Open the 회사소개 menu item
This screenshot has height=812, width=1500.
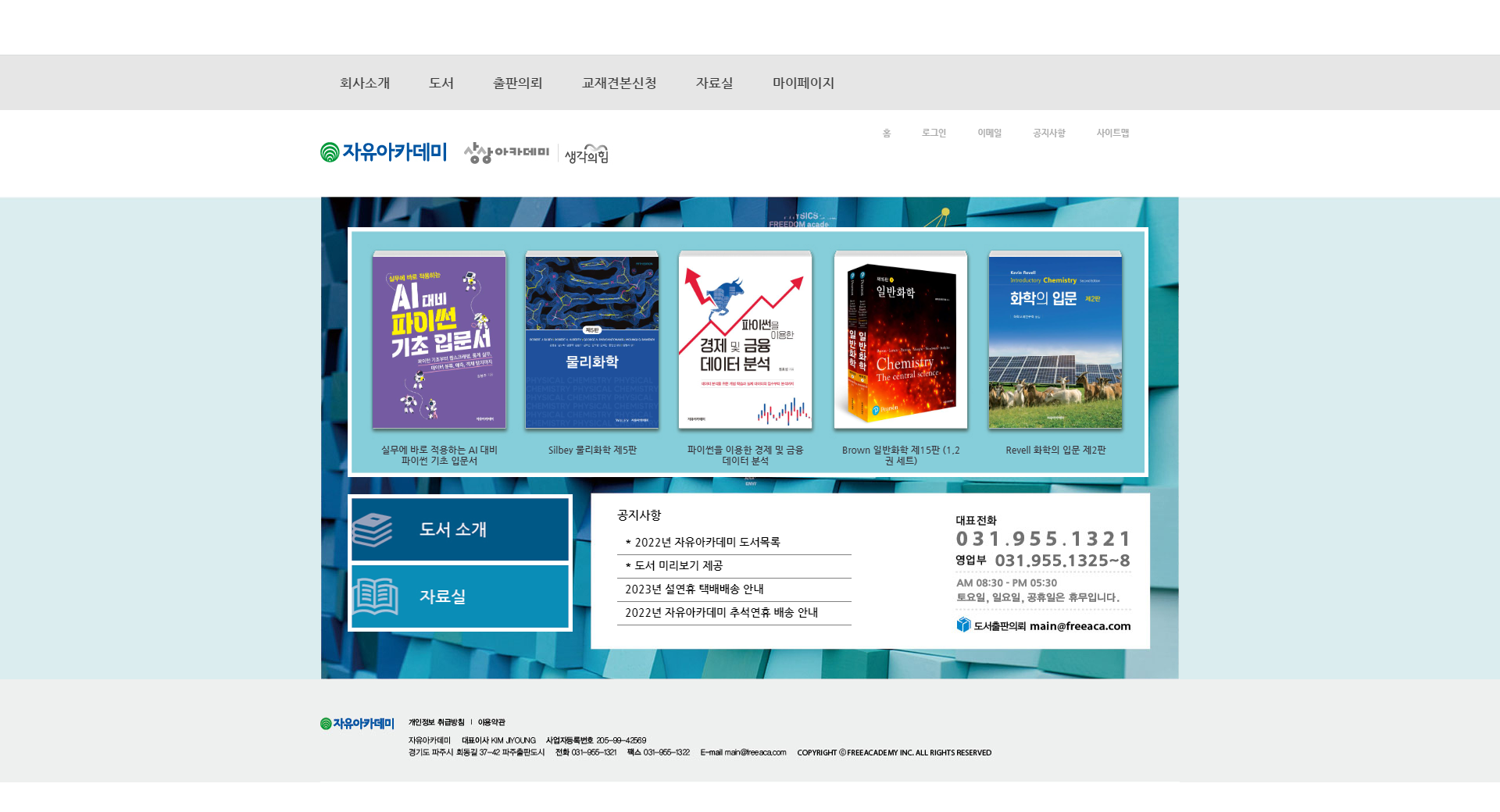[x=364, y=83]
